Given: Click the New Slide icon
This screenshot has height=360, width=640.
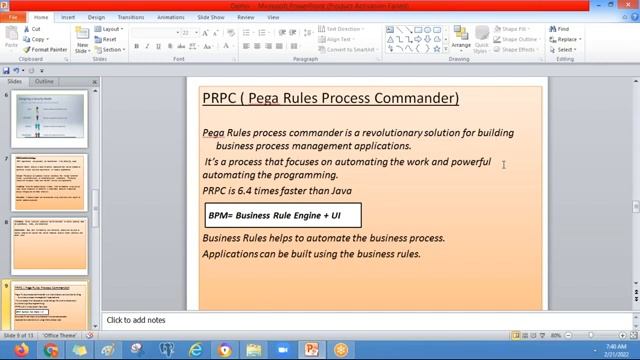Looking at the screenshot, I should pos(82,34).
